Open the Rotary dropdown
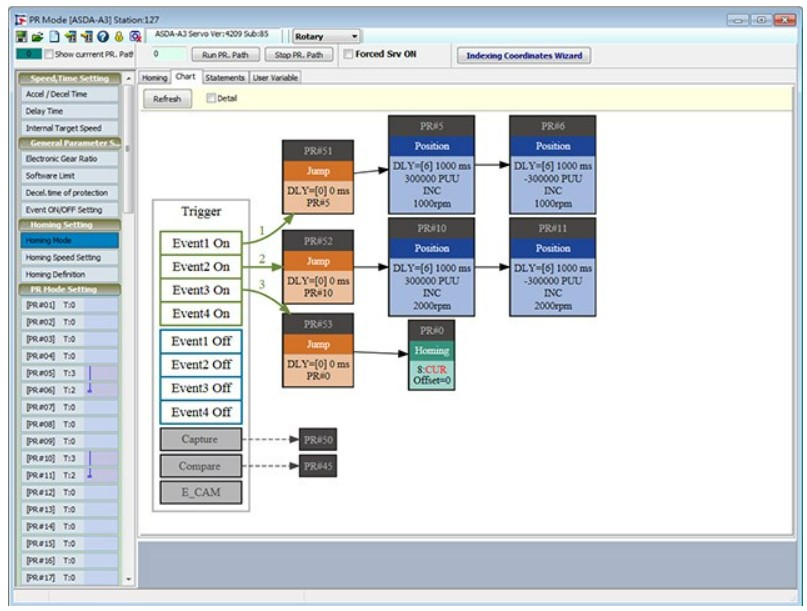The width and height of the screenshot is (807, 611). [326, 37]
